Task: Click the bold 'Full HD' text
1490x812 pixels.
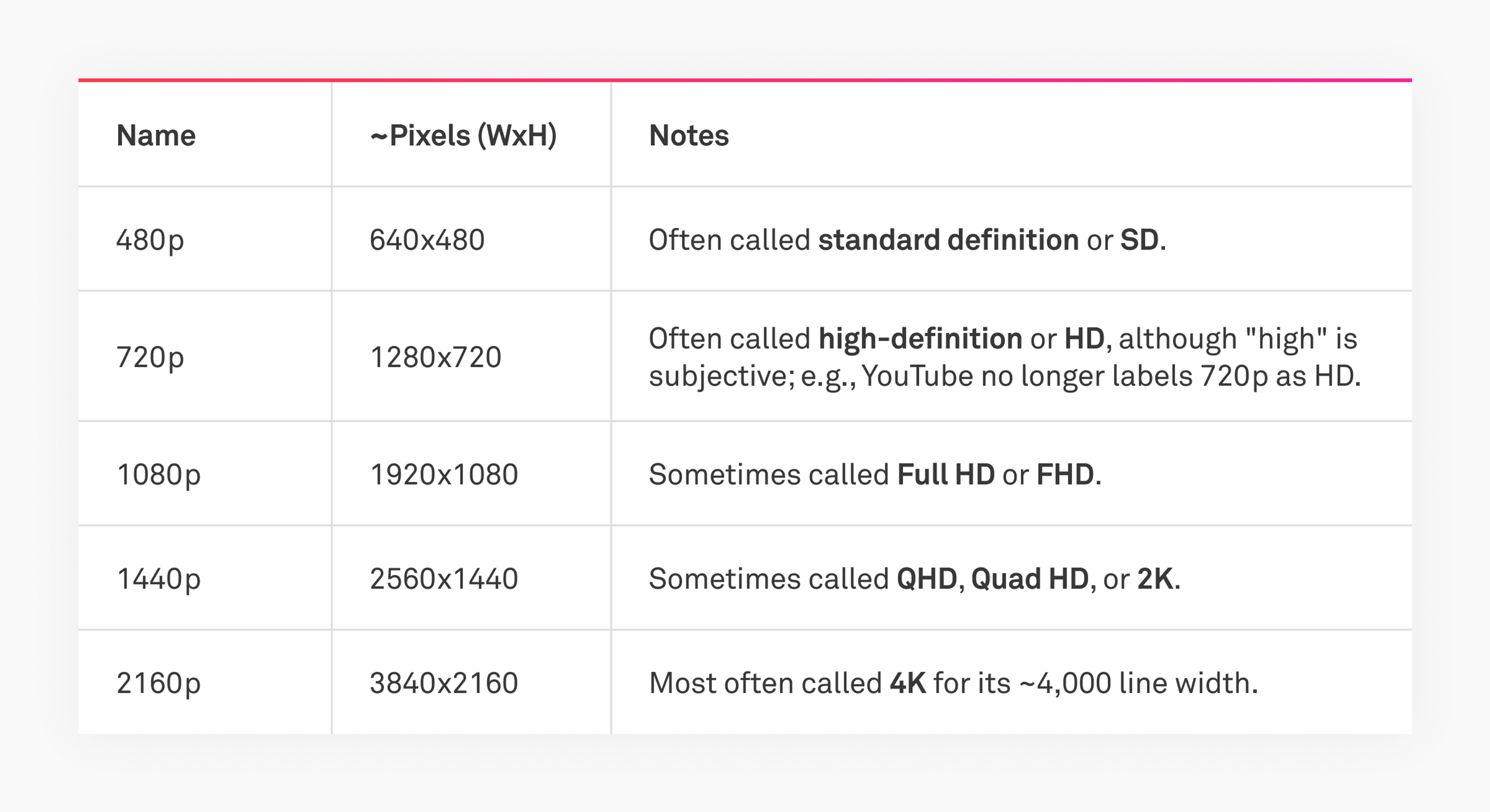Action: 946,474
